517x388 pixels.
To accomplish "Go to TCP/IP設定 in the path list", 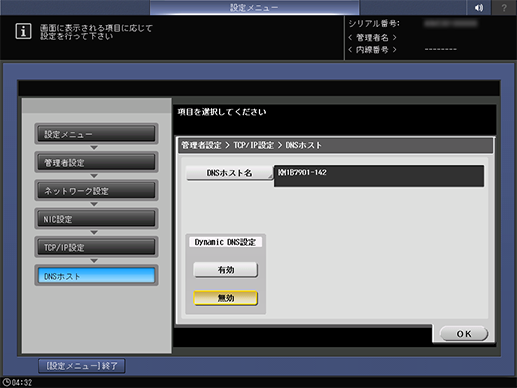I will [x=96, y=247].
